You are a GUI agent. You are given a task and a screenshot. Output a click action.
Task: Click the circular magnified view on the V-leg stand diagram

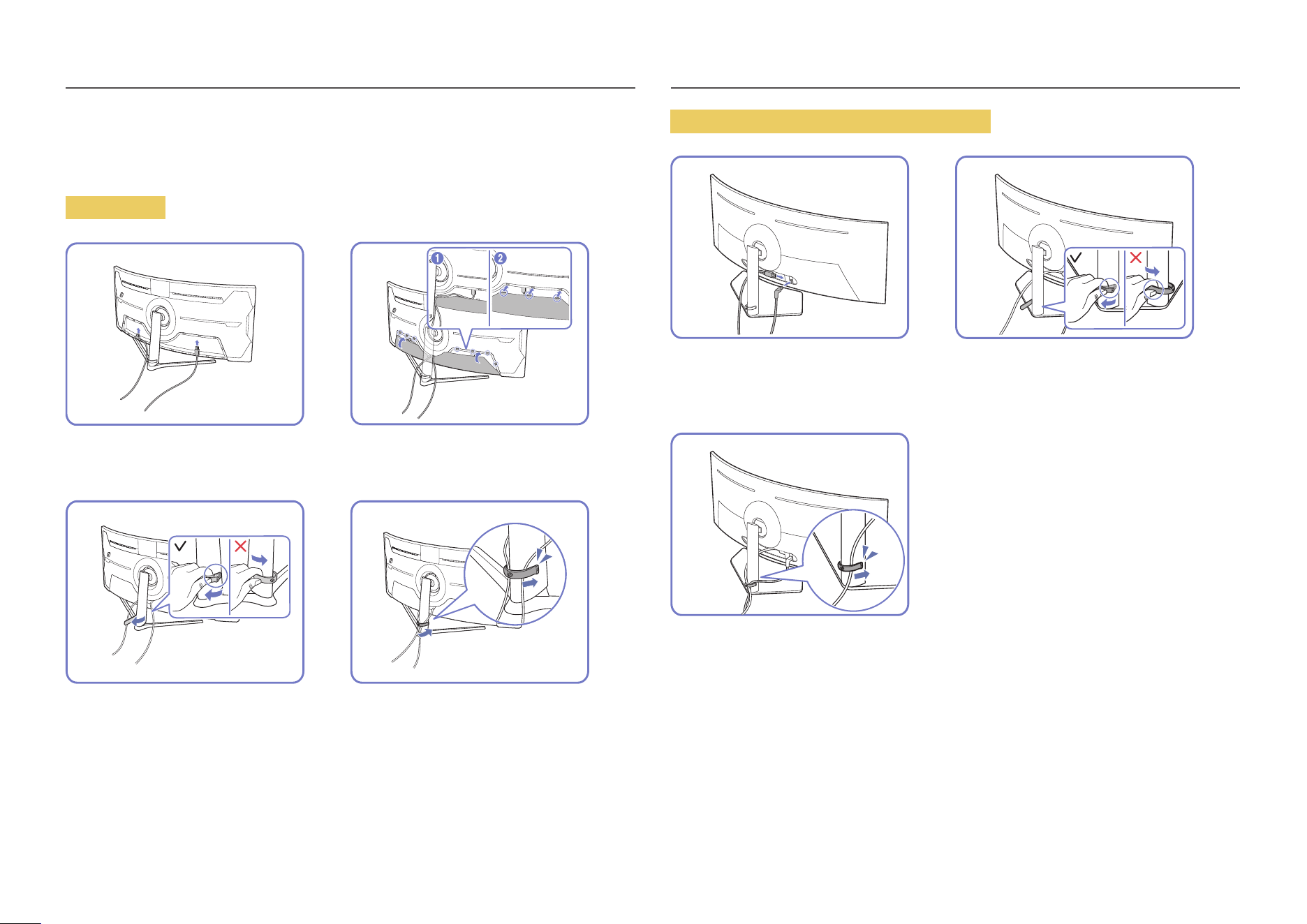coord(516,574)
